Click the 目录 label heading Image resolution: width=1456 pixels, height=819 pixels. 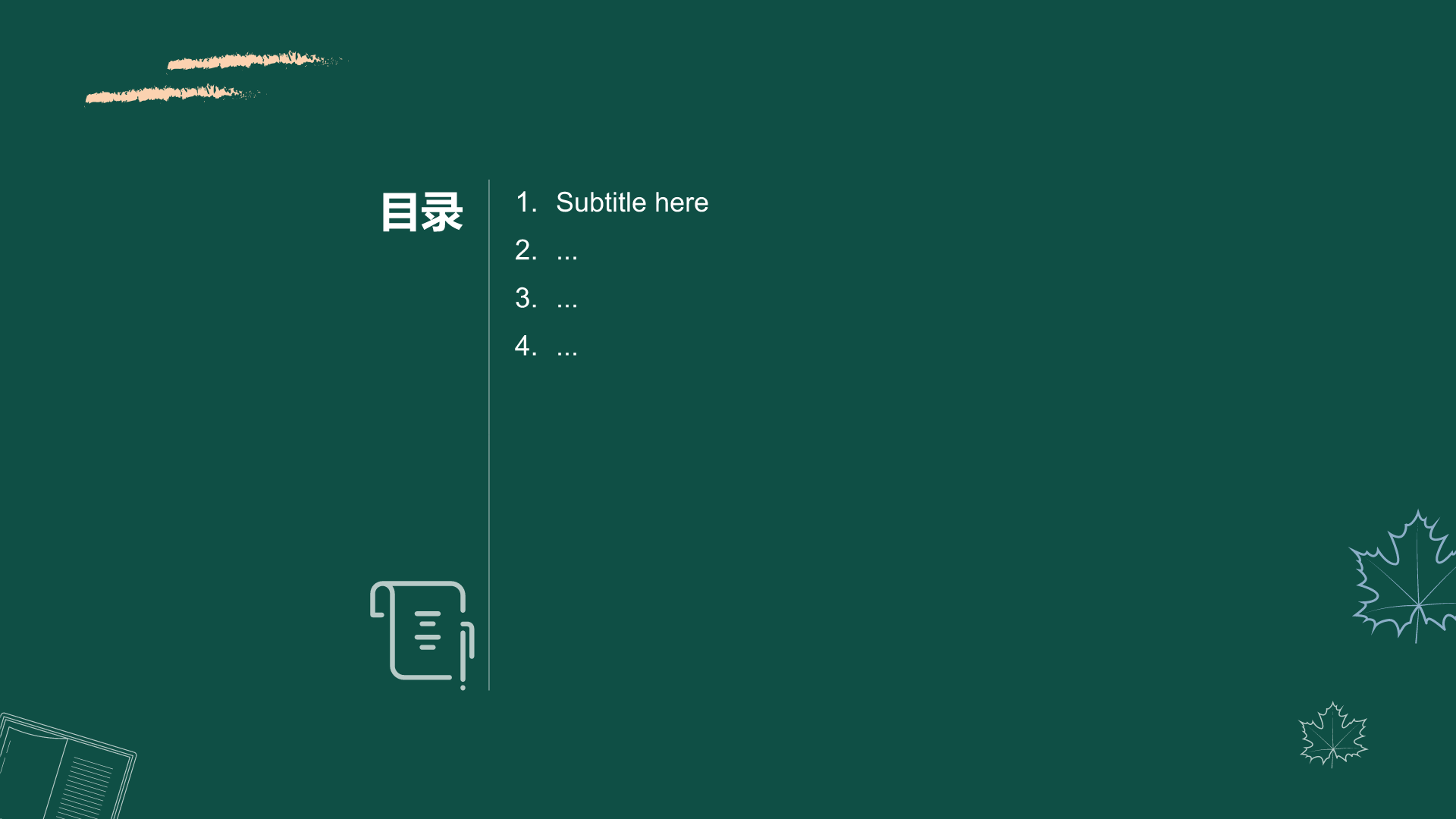421,211
